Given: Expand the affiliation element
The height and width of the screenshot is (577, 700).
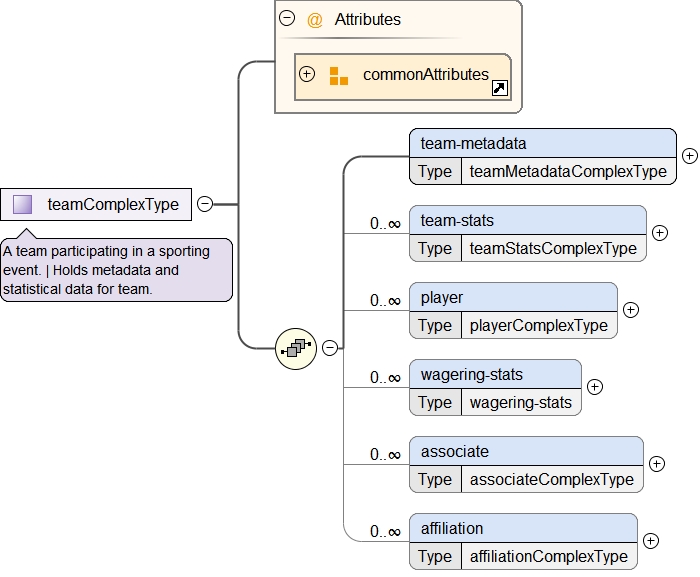Looking at the screenshot, I should (650, 541).
